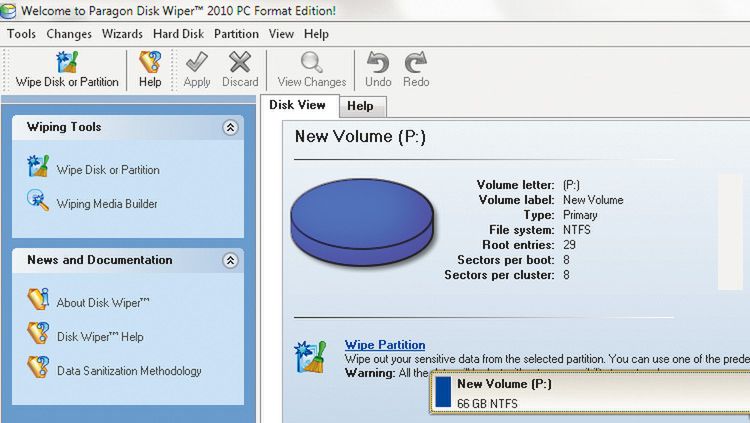Click the File system value 'NTFS'
The width and height of the screenshot is (750, 423).
[x=576, y=230]
